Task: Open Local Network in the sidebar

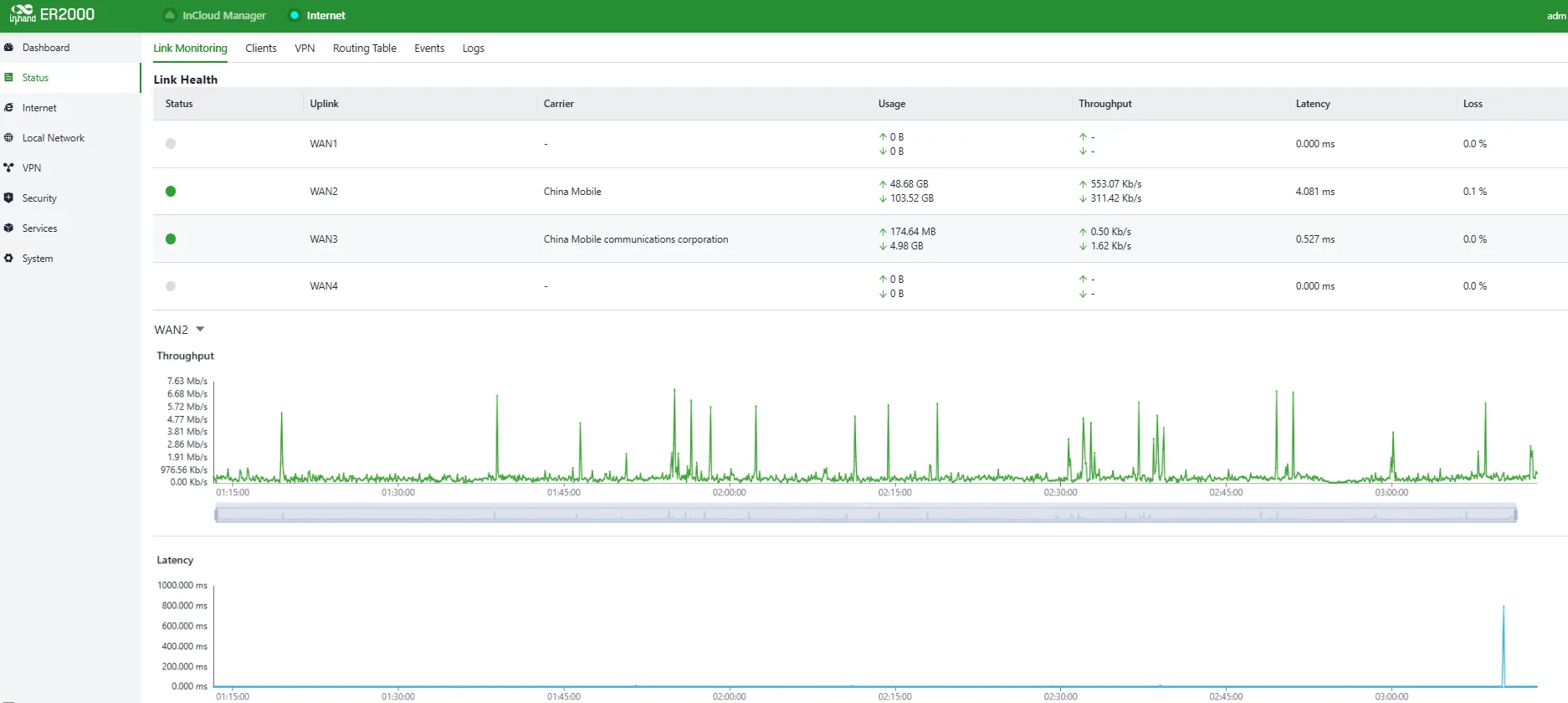Action: 70,138
